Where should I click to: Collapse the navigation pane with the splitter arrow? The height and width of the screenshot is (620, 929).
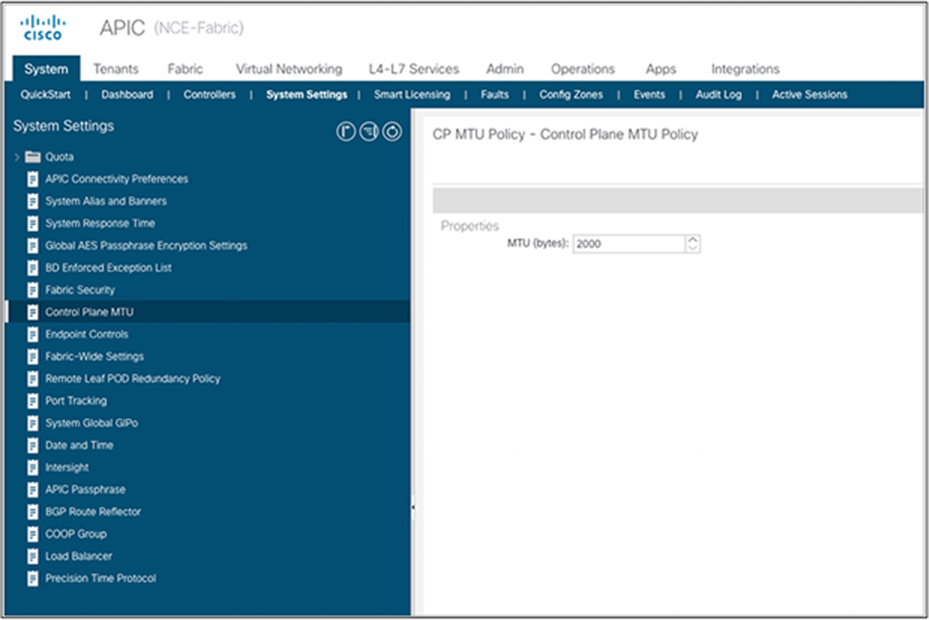[413, 507]
